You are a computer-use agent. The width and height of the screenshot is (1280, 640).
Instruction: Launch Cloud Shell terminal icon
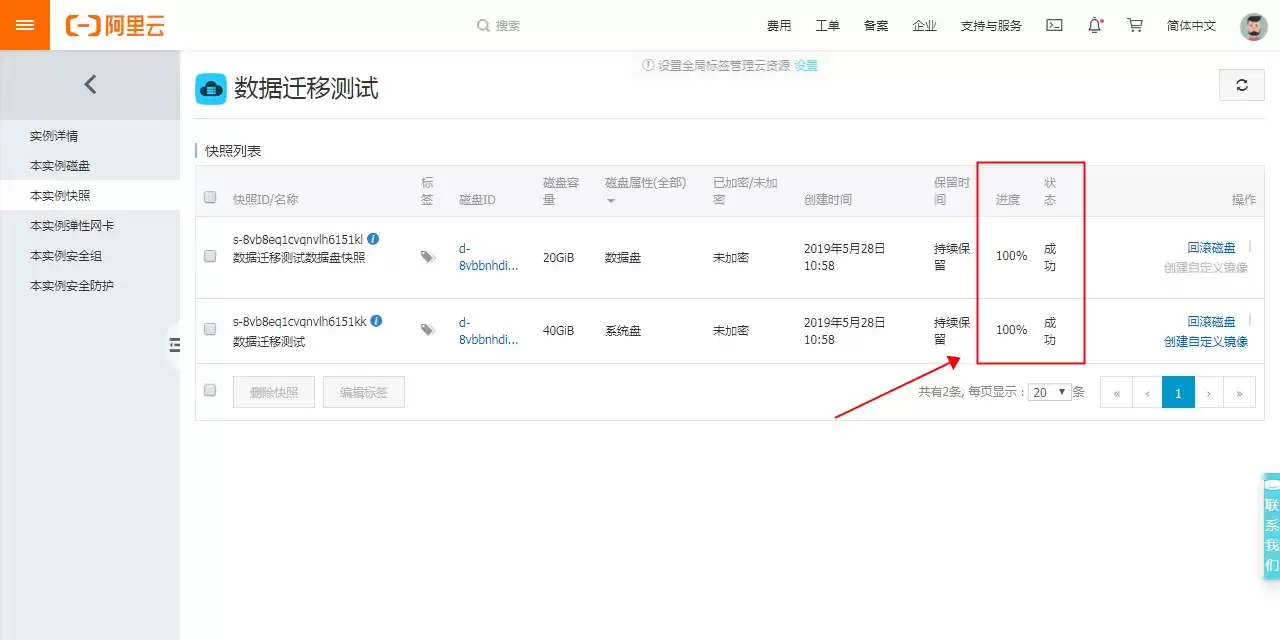tap(1054, 25)
